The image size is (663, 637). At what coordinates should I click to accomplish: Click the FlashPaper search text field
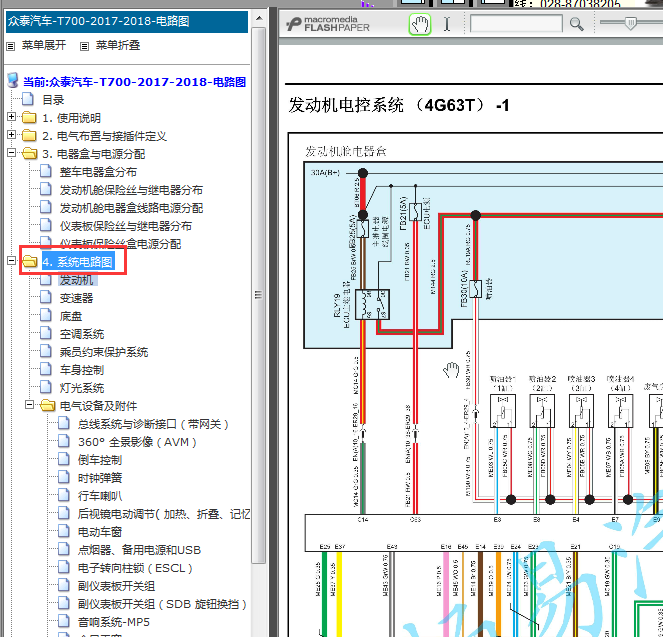(x=516, y=24)
